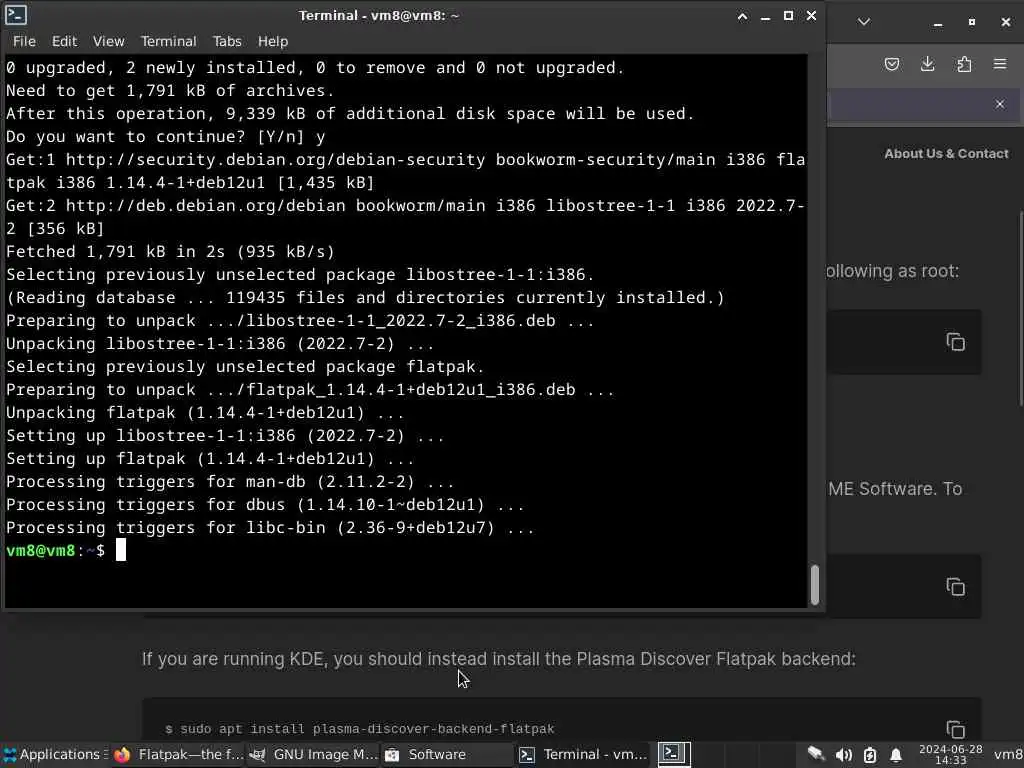The height and width of the screenshot is (768, 1024).
Task: Click the 'Do you want to continue?' line
Action: [x=165, y=136]
